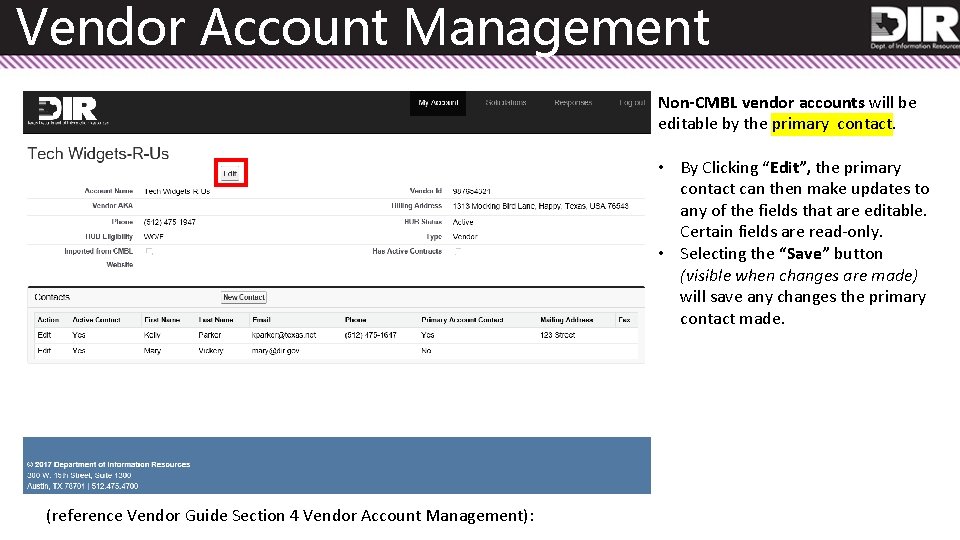Toggle the Has Active Contracts checkbox
Screen dimensions: 960x540
(x=457, y=251)
